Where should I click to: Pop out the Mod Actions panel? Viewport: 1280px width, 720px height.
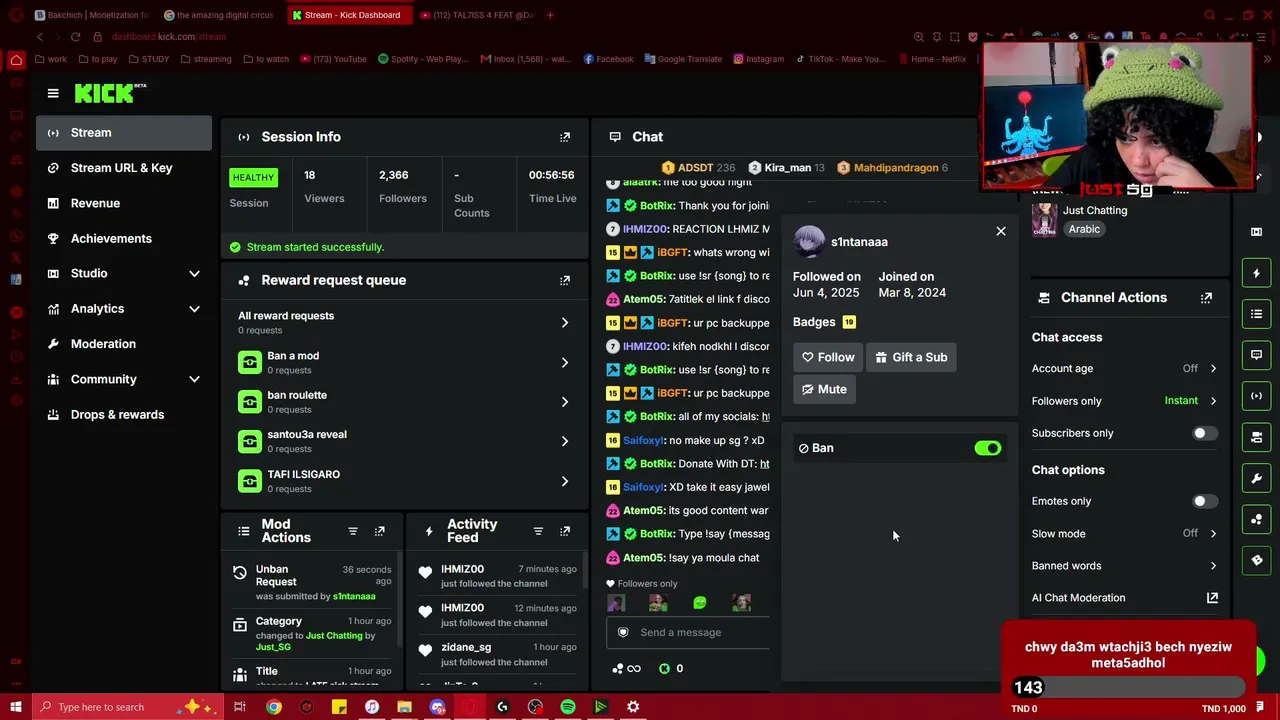(x=380, y=531)
